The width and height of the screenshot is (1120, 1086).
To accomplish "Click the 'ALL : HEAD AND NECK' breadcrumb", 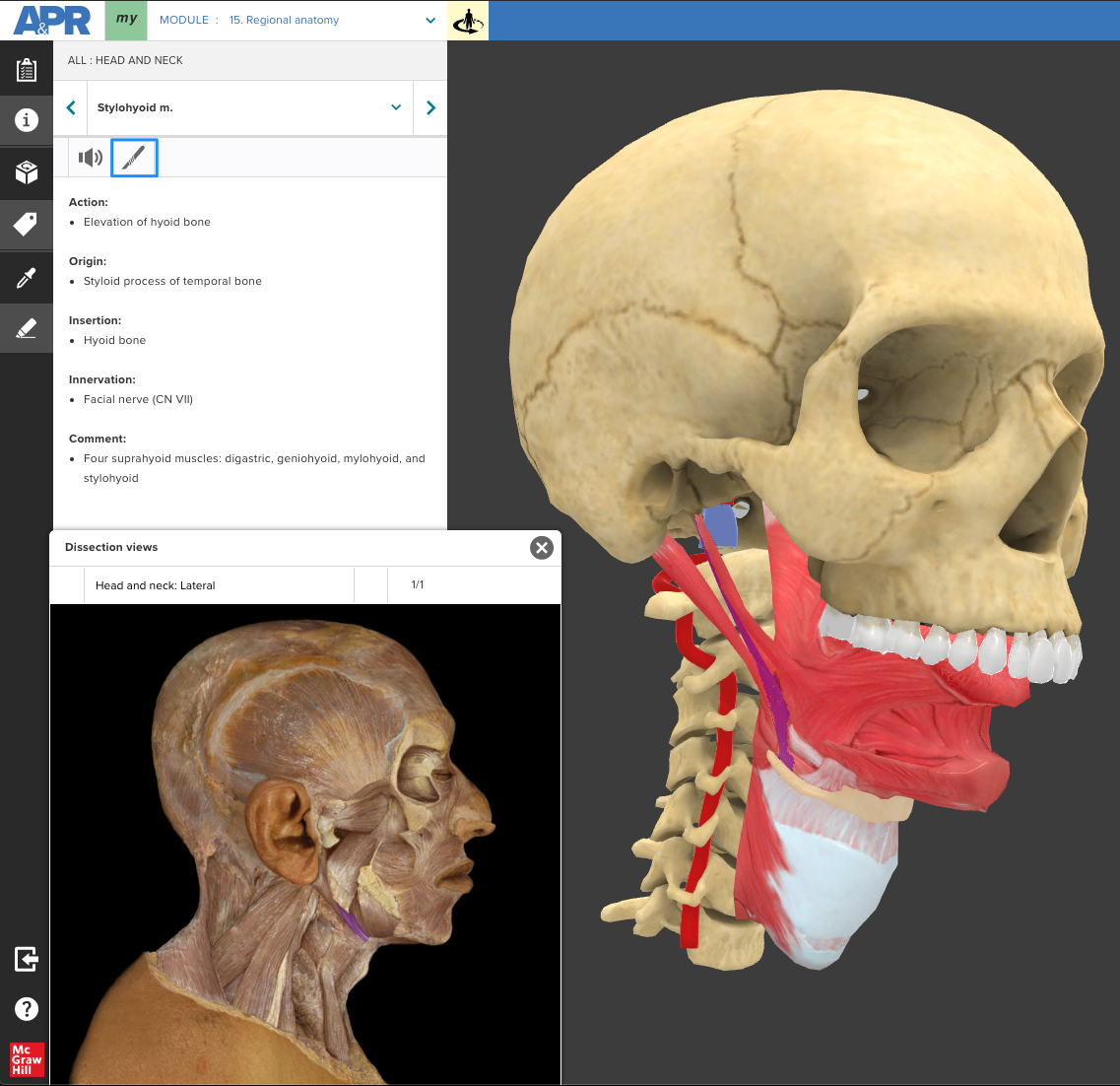I will (x=125, y=61).
